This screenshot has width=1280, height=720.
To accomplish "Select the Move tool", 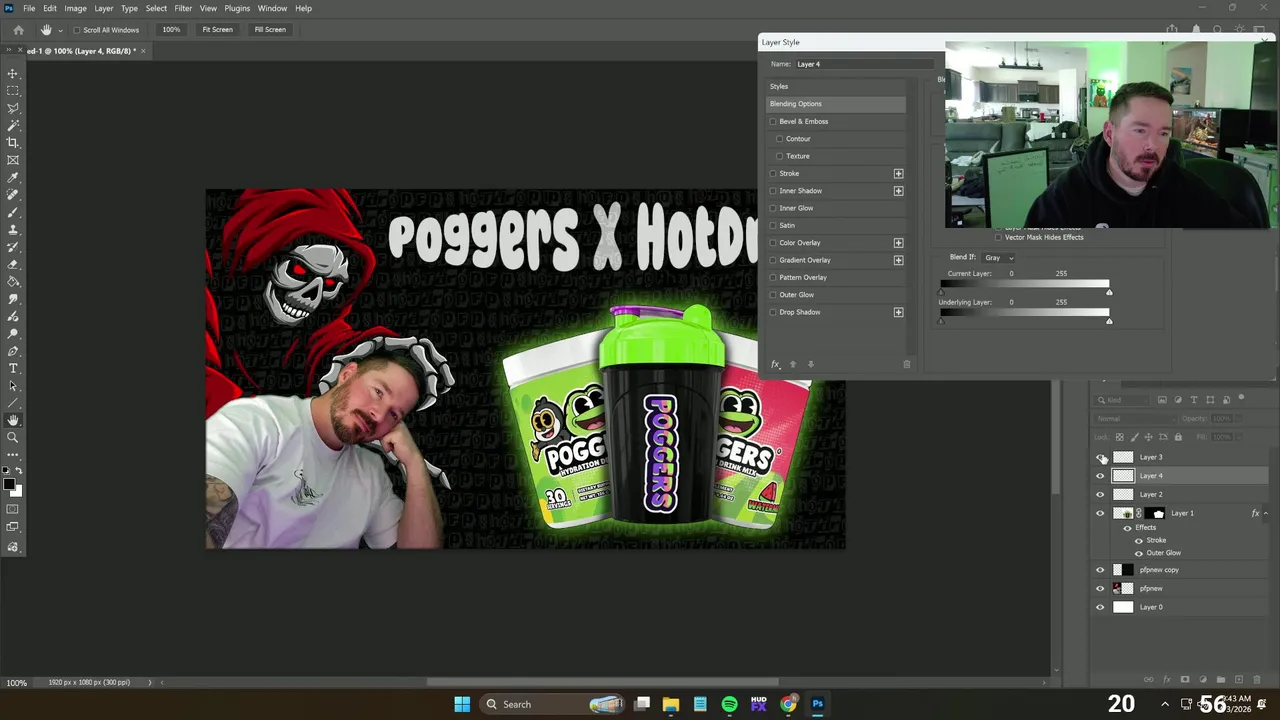I will pos(13,73).
